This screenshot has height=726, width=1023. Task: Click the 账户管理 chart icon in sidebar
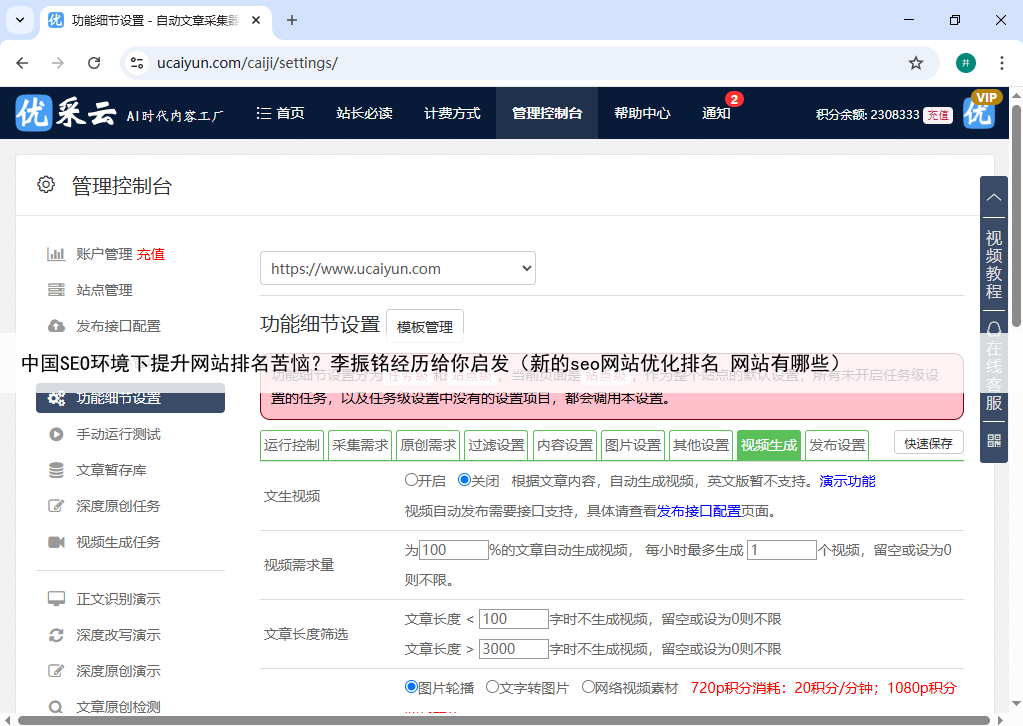coord(56,254)
